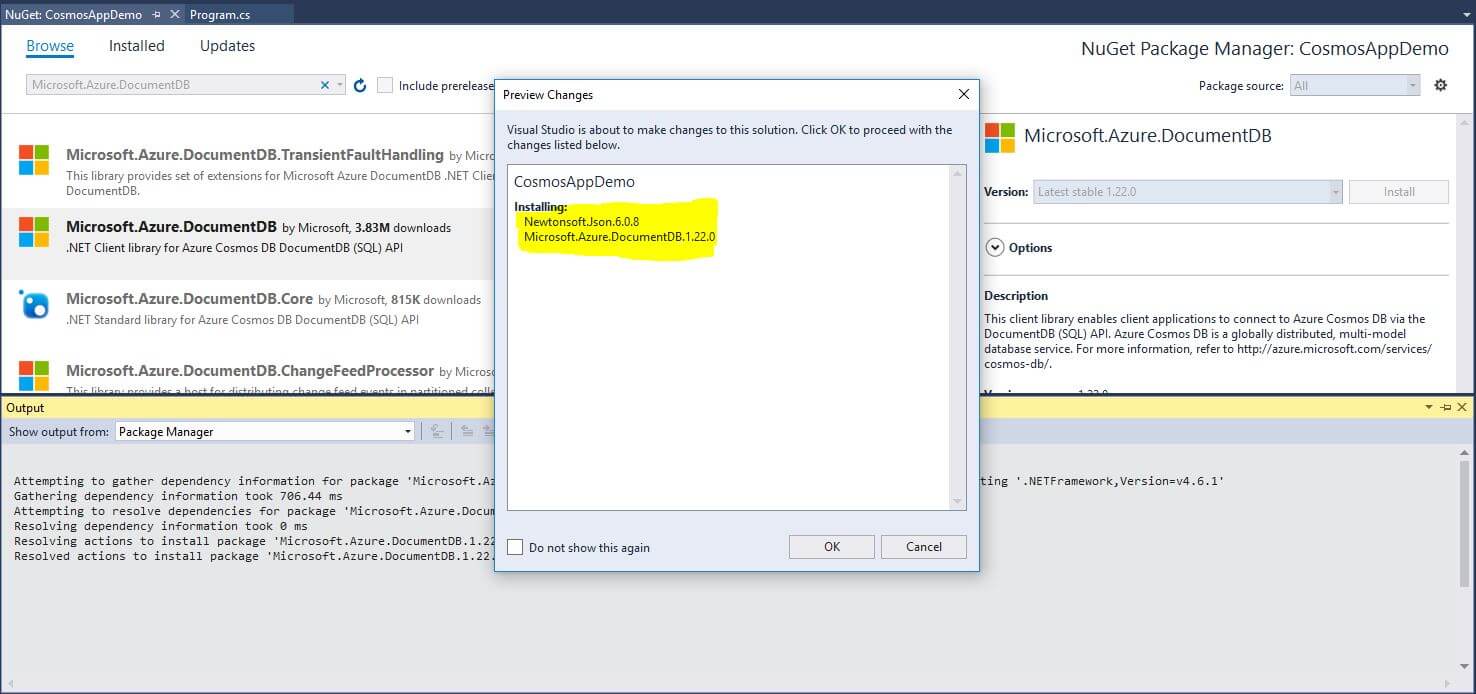Click the Description heading in details pane
1476x694 pixels.
(x=1016, y=296)
